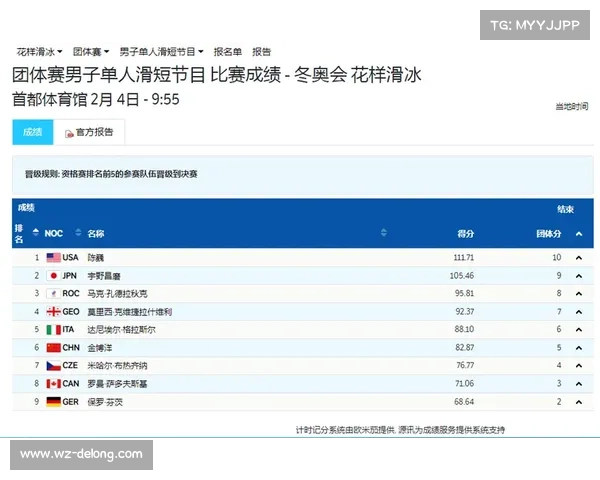
Task: Expand details for ITA row
Action: (579, 330)
